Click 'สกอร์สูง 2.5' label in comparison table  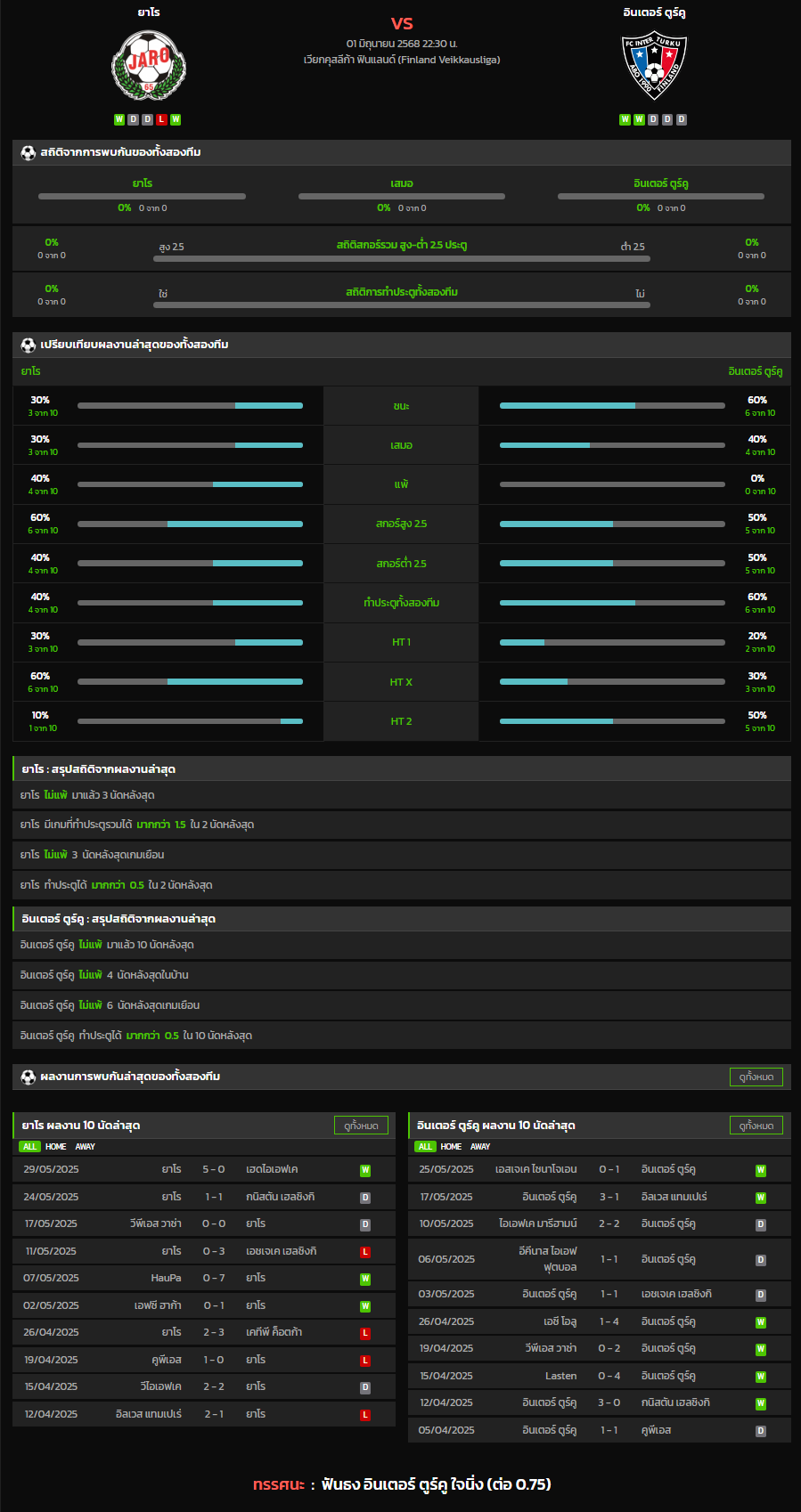(401, 524)
